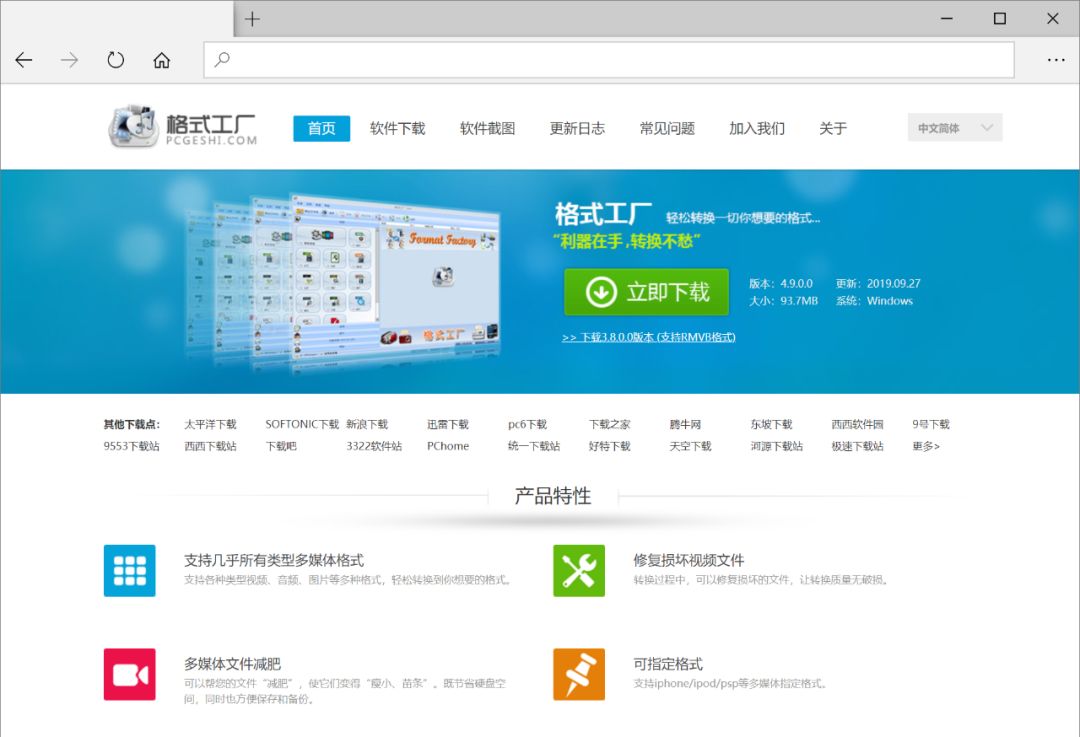Select the 首页 navigation tab

[322, 128]
